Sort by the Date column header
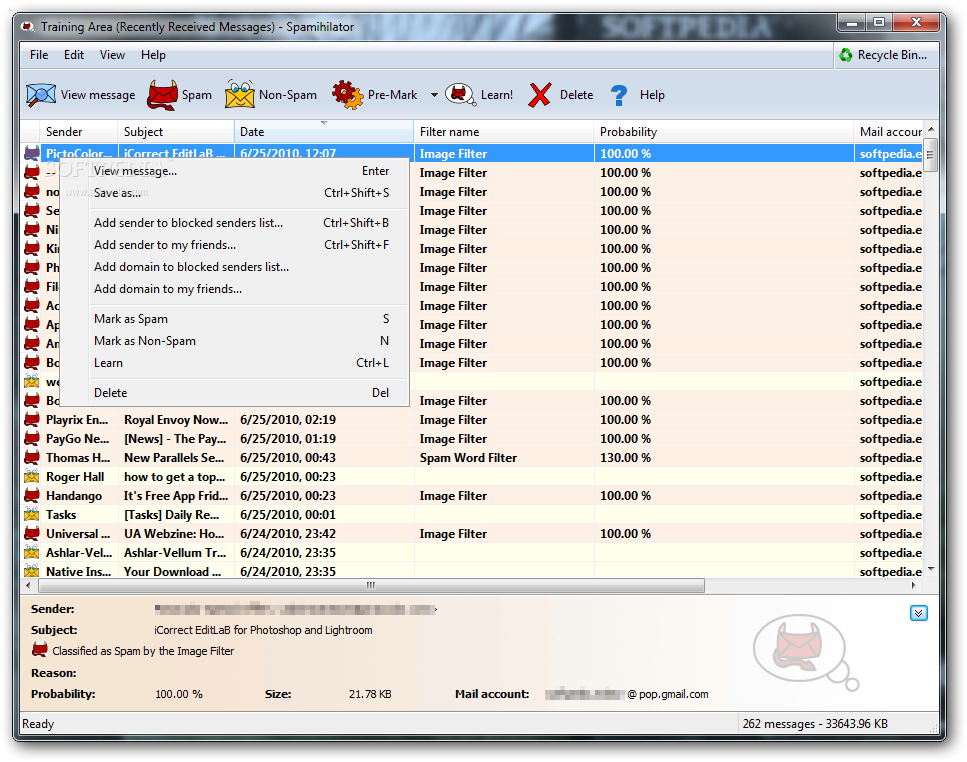 click(324, 132)
